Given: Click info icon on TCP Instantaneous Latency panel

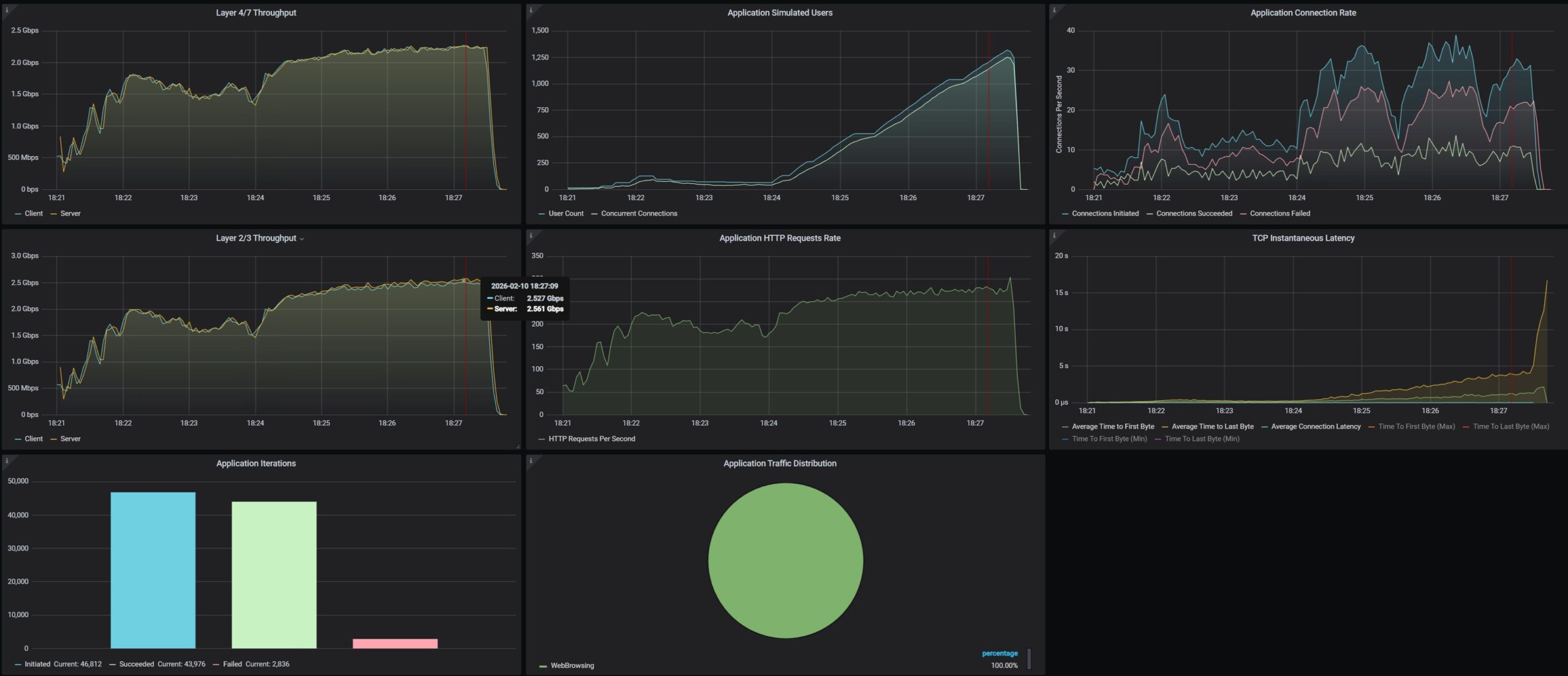Looking at the screenshot, I should [x=1053, y=235].
